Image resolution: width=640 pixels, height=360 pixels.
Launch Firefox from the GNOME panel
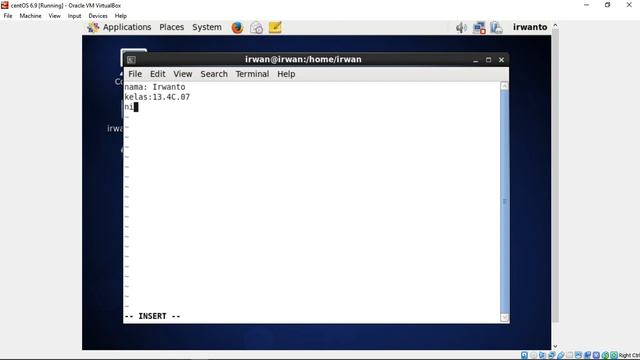point(237,27)
